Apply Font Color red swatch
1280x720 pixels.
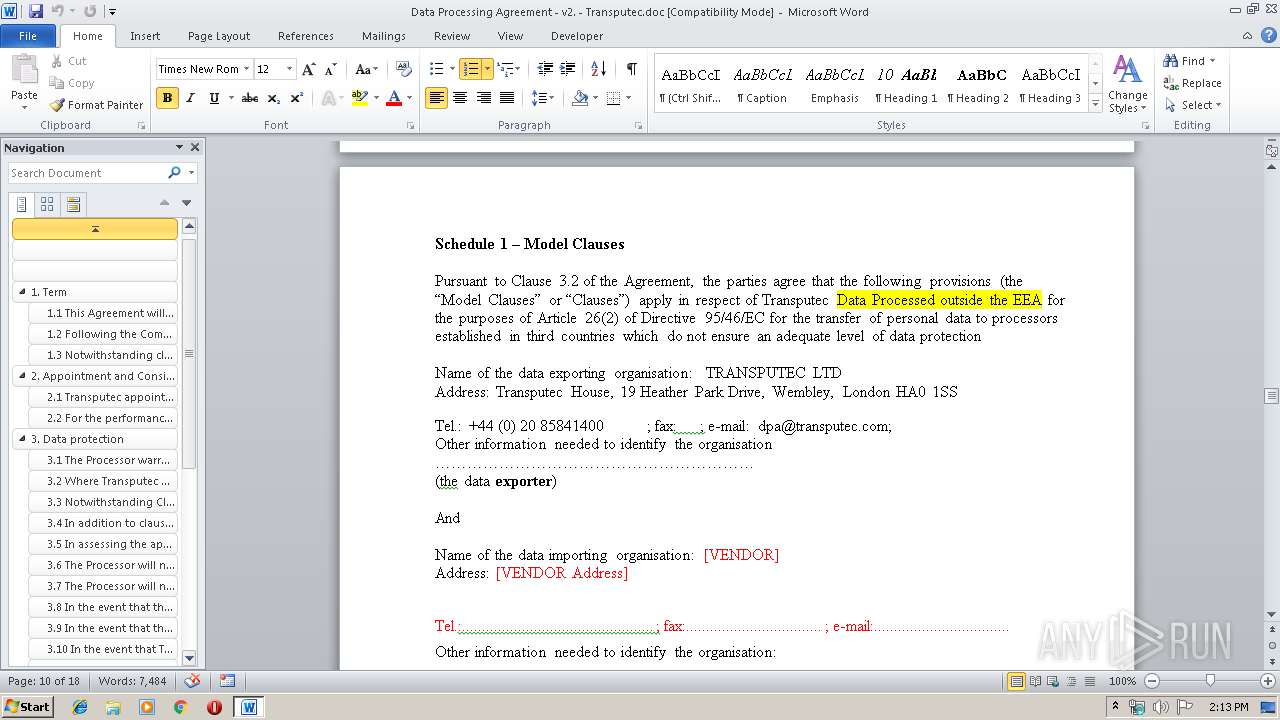coord(394,98)
